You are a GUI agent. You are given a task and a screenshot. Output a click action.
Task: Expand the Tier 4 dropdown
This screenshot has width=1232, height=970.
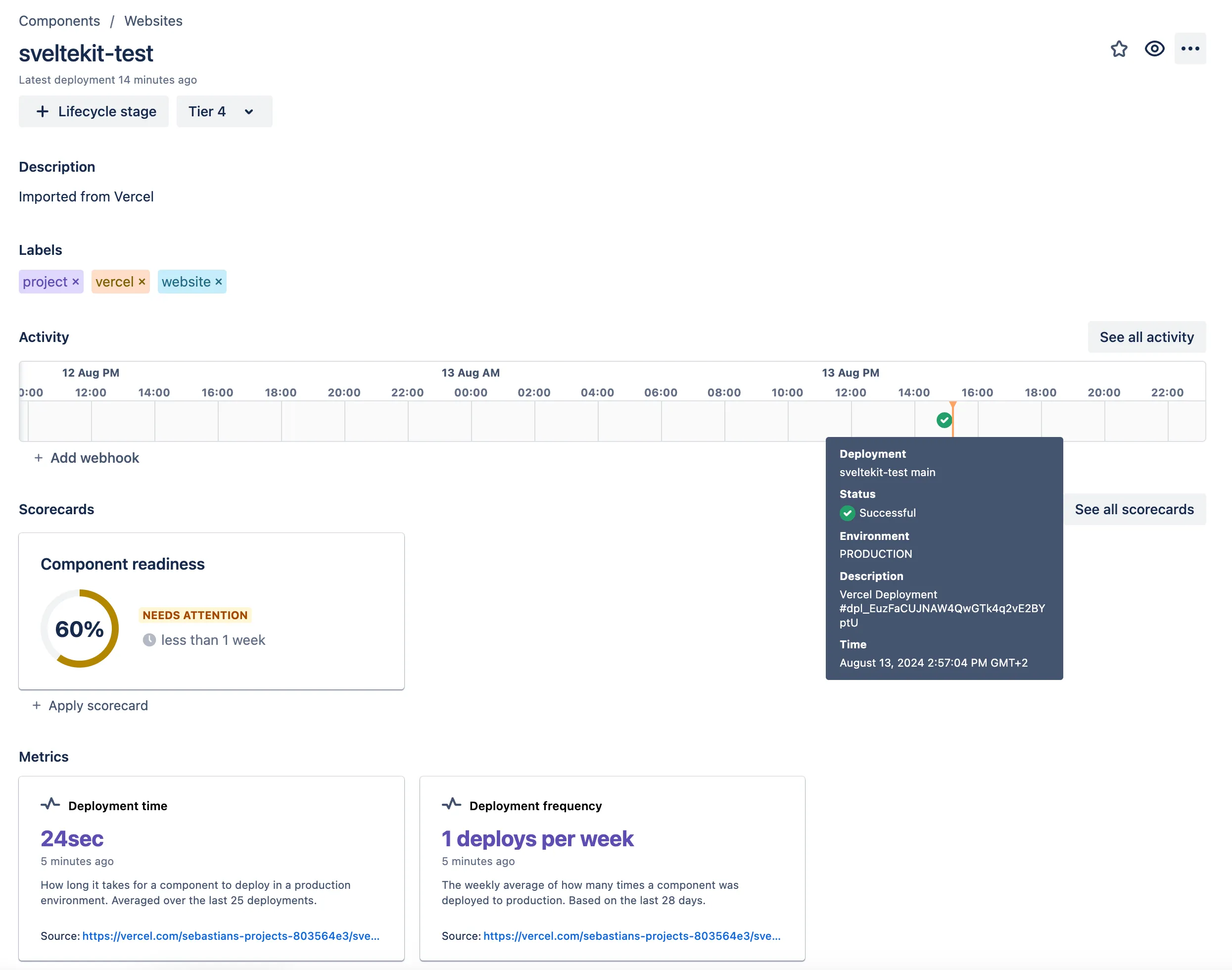248,111
